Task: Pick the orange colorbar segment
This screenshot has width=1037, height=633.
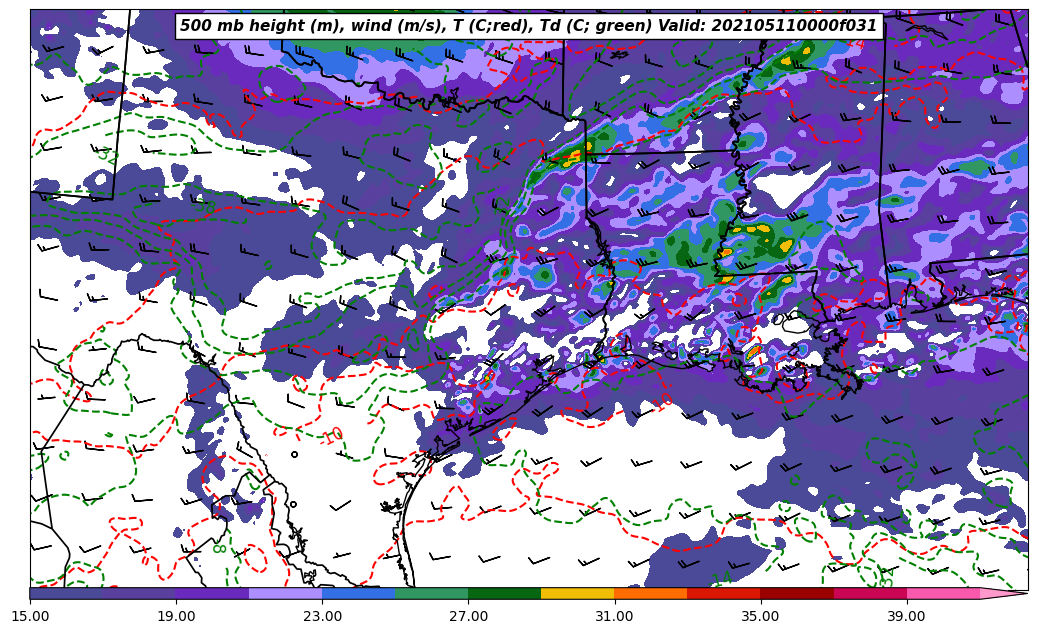Action: tap(650, 594)
